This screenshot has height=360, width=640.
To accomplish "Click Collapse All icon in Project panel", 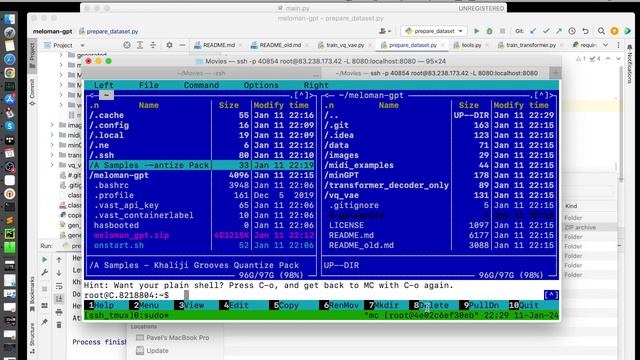I will (x=153, y=45).
